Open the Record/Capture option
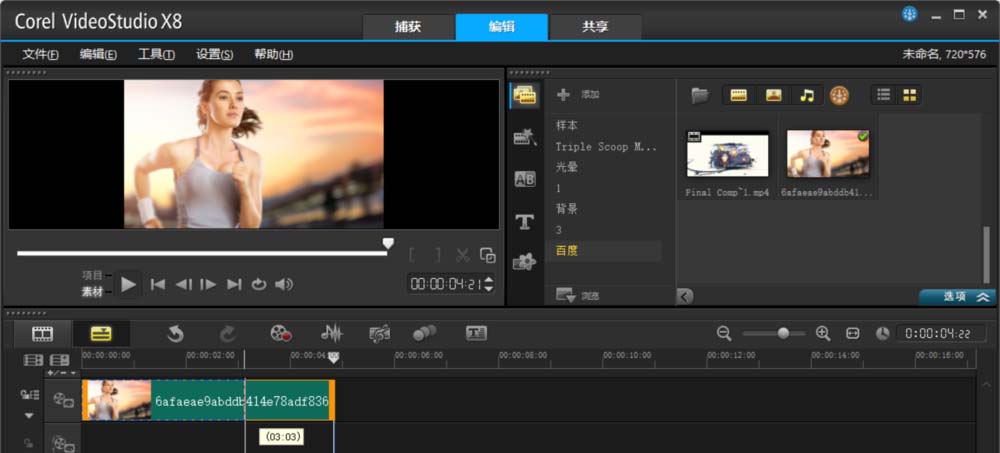Viewport: 1000px width, 453px height. click(281, 333)
